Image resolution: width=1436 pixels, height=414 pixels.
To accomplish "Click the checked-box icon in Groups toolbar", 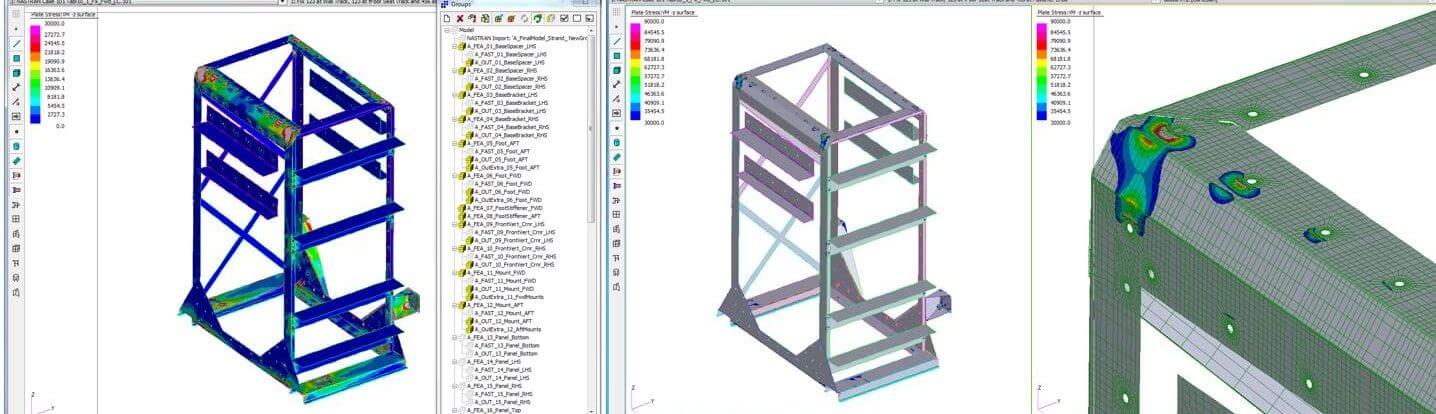I will 564,18.
